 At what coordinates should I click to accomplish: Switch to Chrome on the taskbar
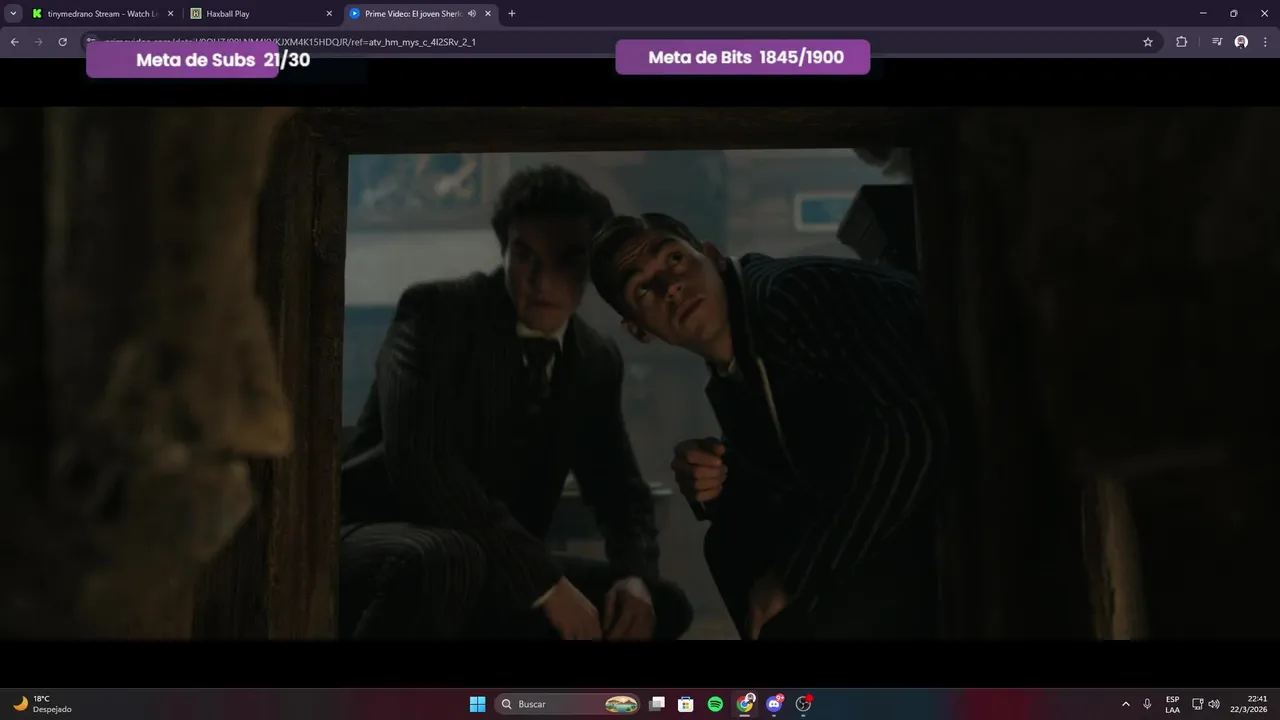point(745,704)
